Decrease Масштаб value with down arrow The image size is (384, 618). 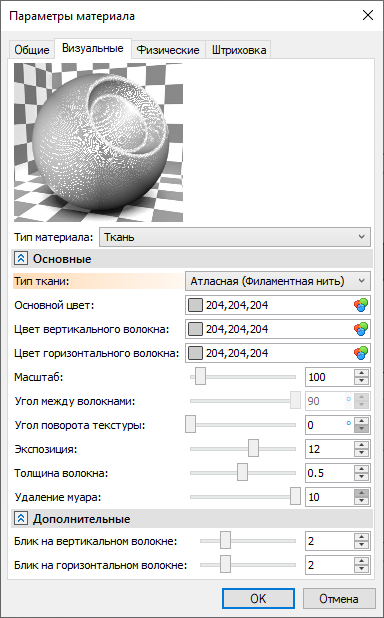pyautogui.click(x=361, y=381)
